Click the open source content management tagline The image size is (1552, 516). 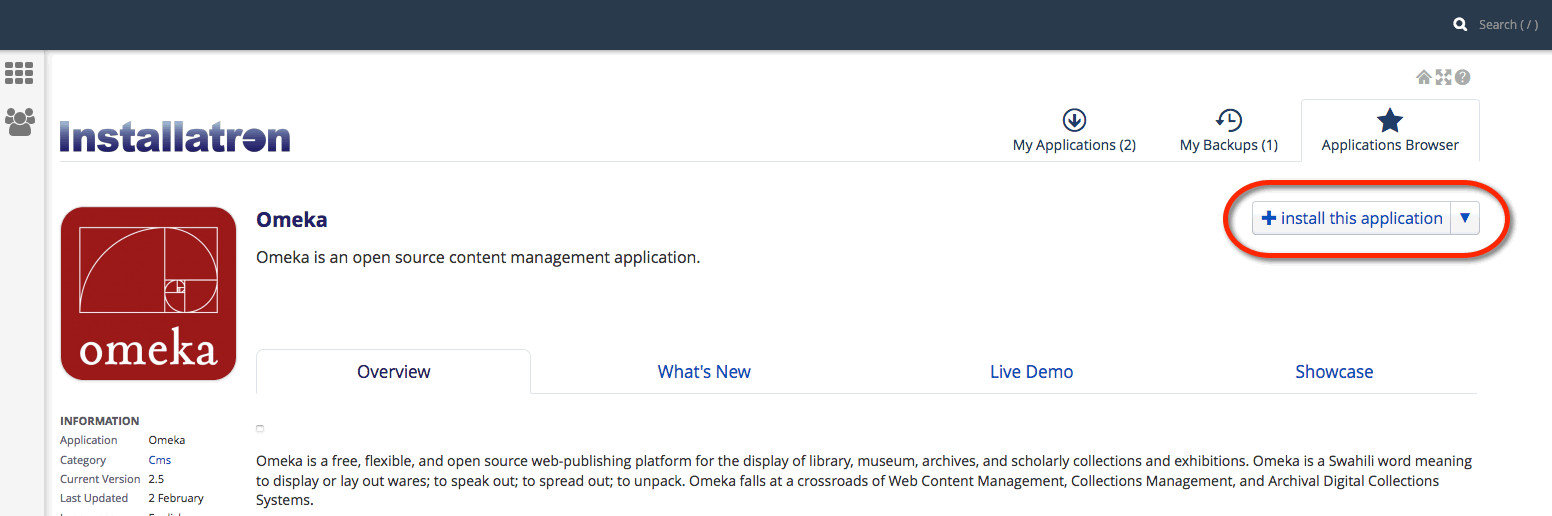pyautogui.click(x=478, y=257)
